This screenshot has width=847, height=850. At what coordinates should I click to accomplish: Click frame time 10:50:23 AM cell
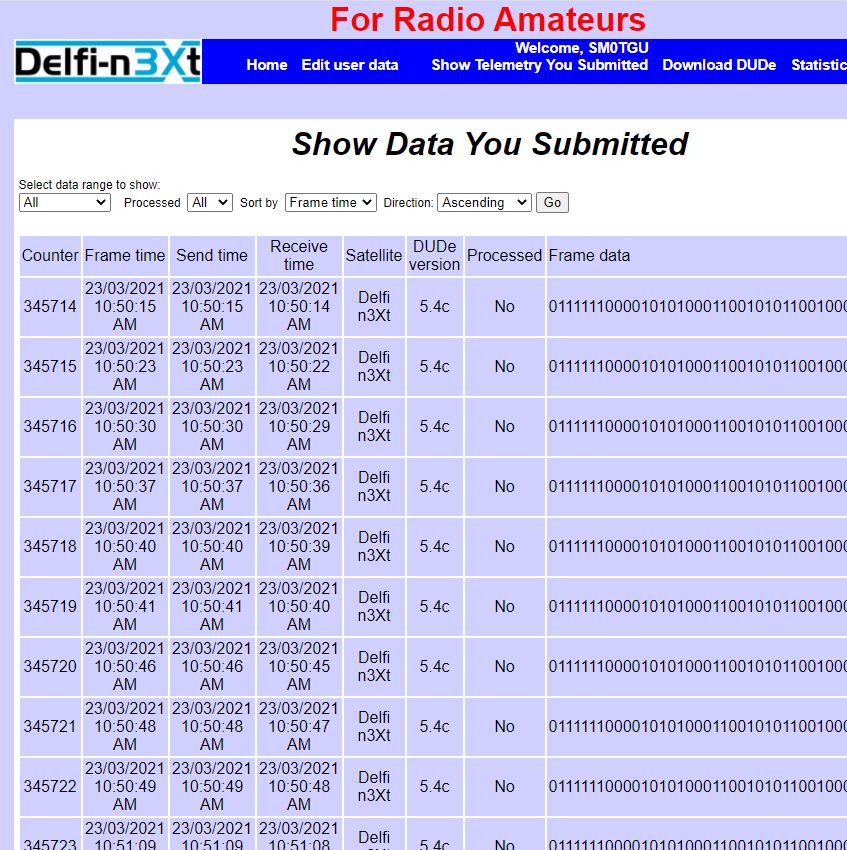coord(125,367)
